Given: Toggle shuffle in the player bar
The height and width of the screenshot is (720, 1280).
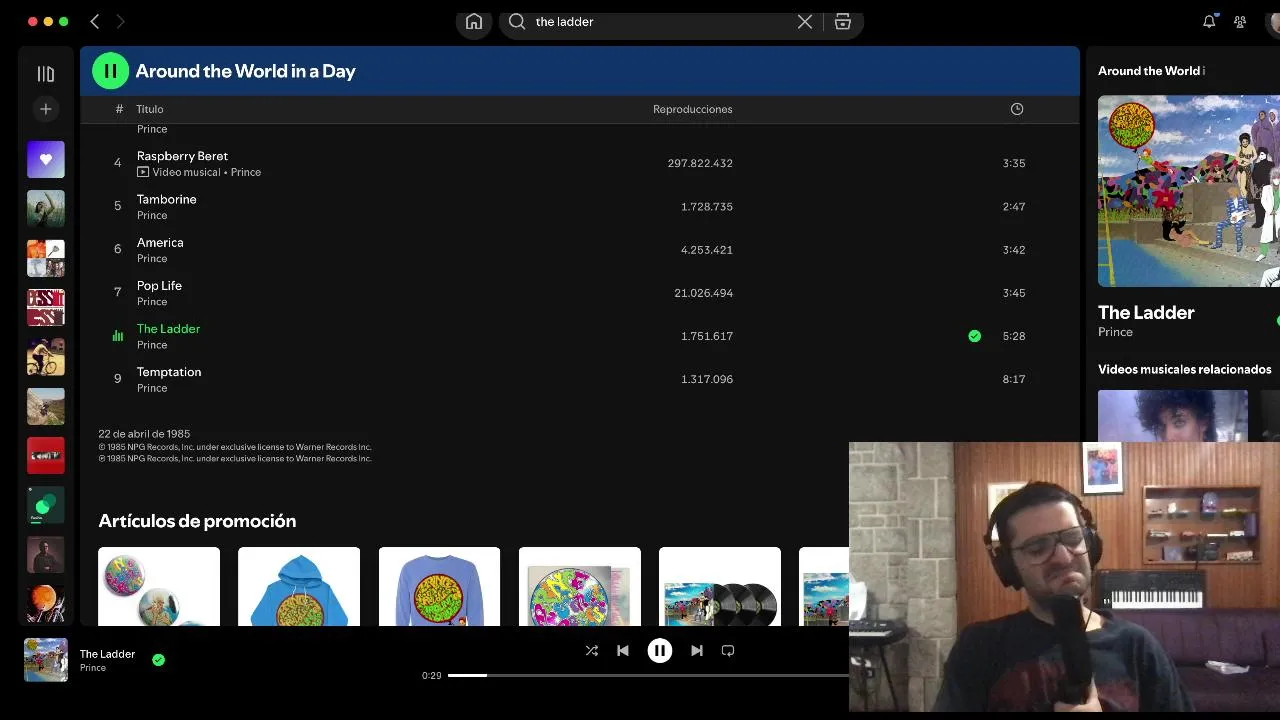Looking at the screenshot, I should pos(592,651).
